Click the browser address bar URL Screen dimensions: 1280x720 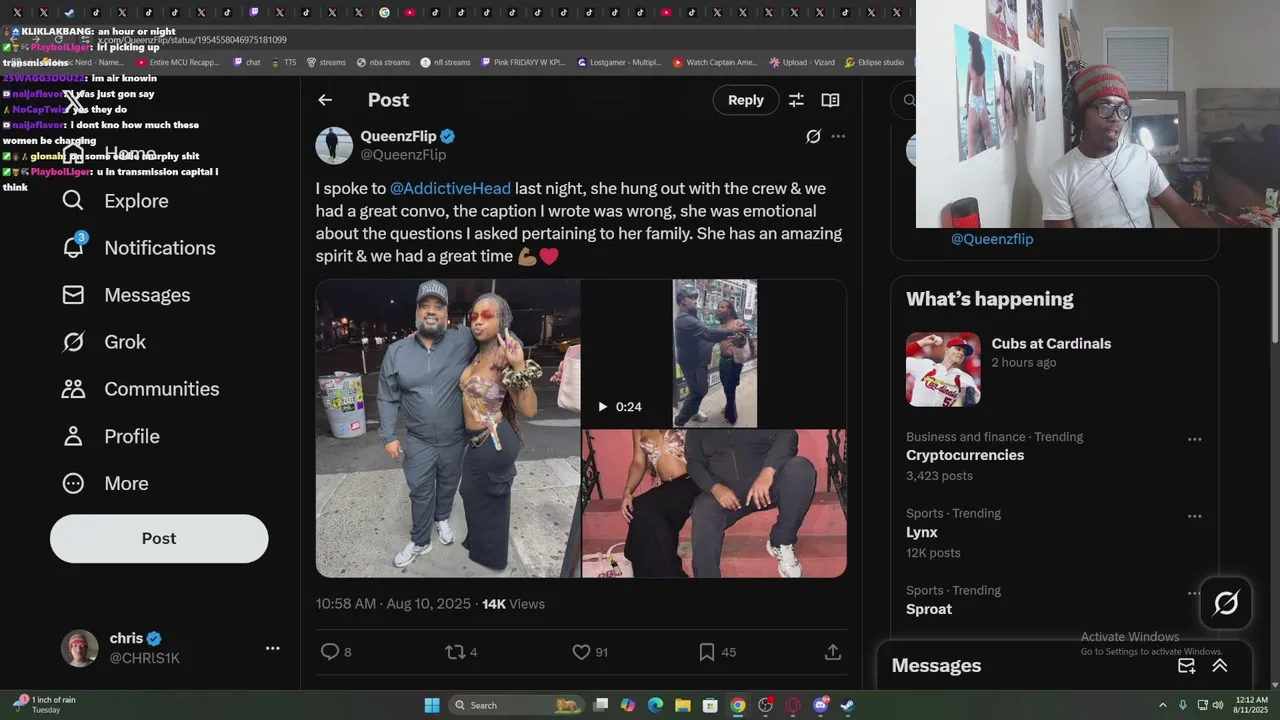point(192,40)
